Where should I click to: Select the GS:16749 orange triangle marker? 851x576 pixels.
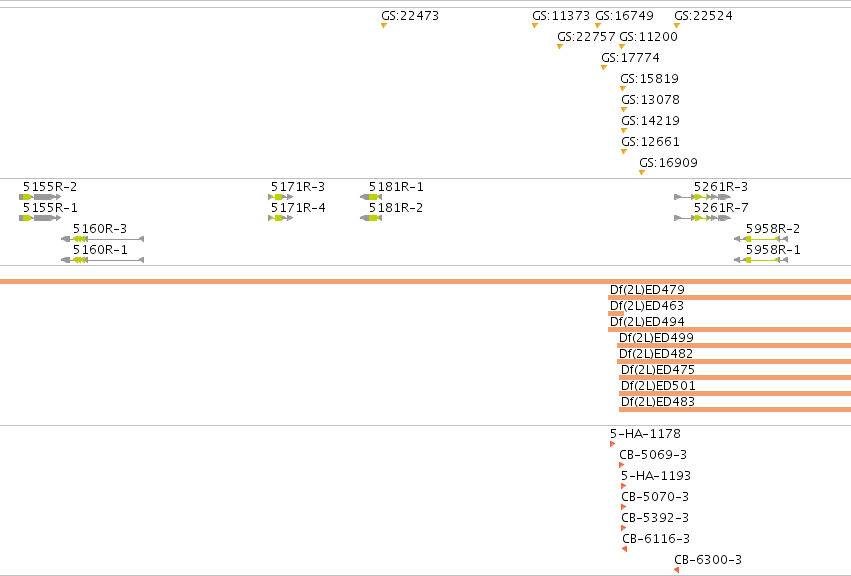point(598,26)
